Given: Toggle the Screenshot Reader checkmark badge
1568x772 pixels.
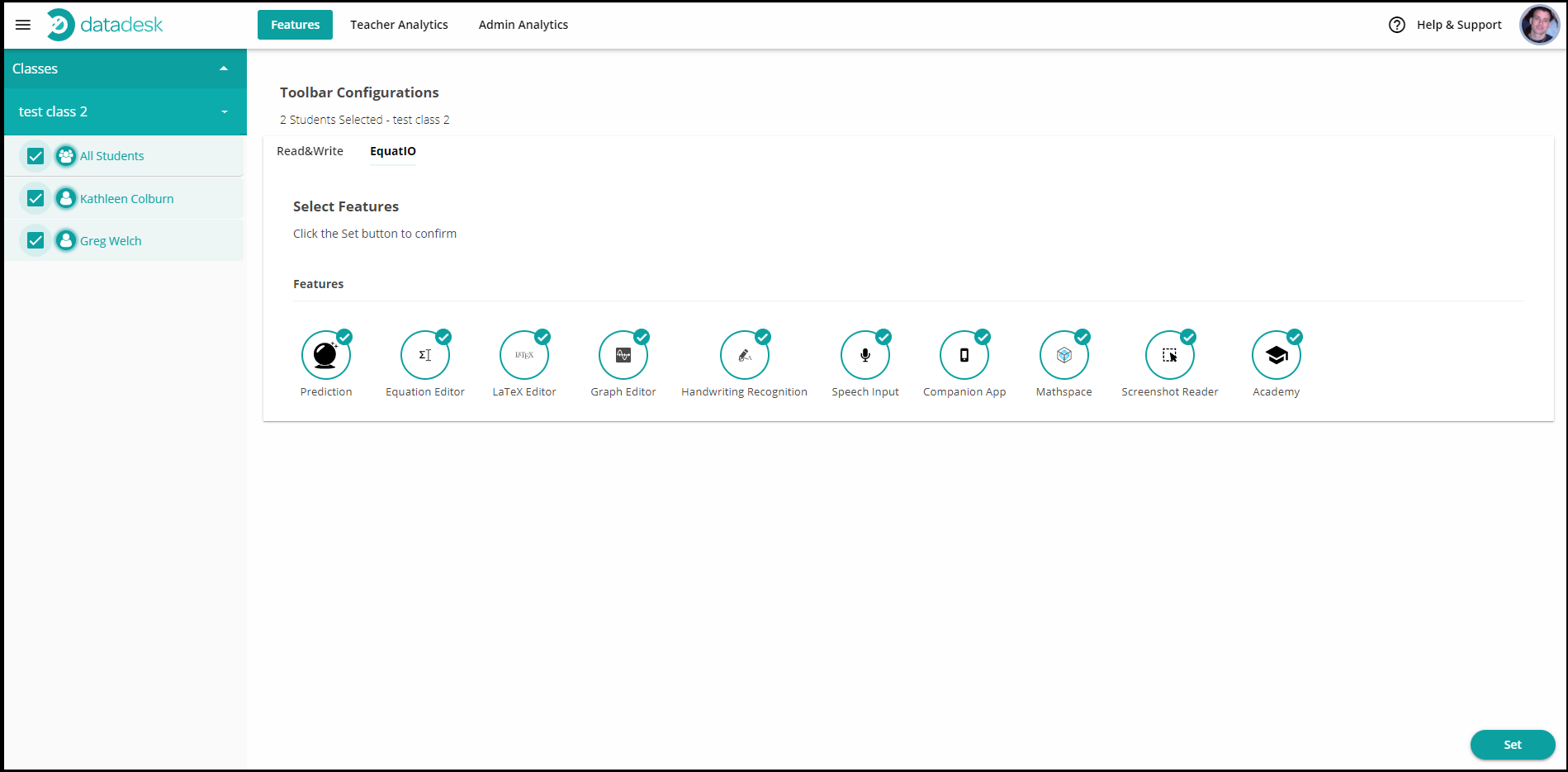Looking at the screenshot, I should [x=1188, y=337].
